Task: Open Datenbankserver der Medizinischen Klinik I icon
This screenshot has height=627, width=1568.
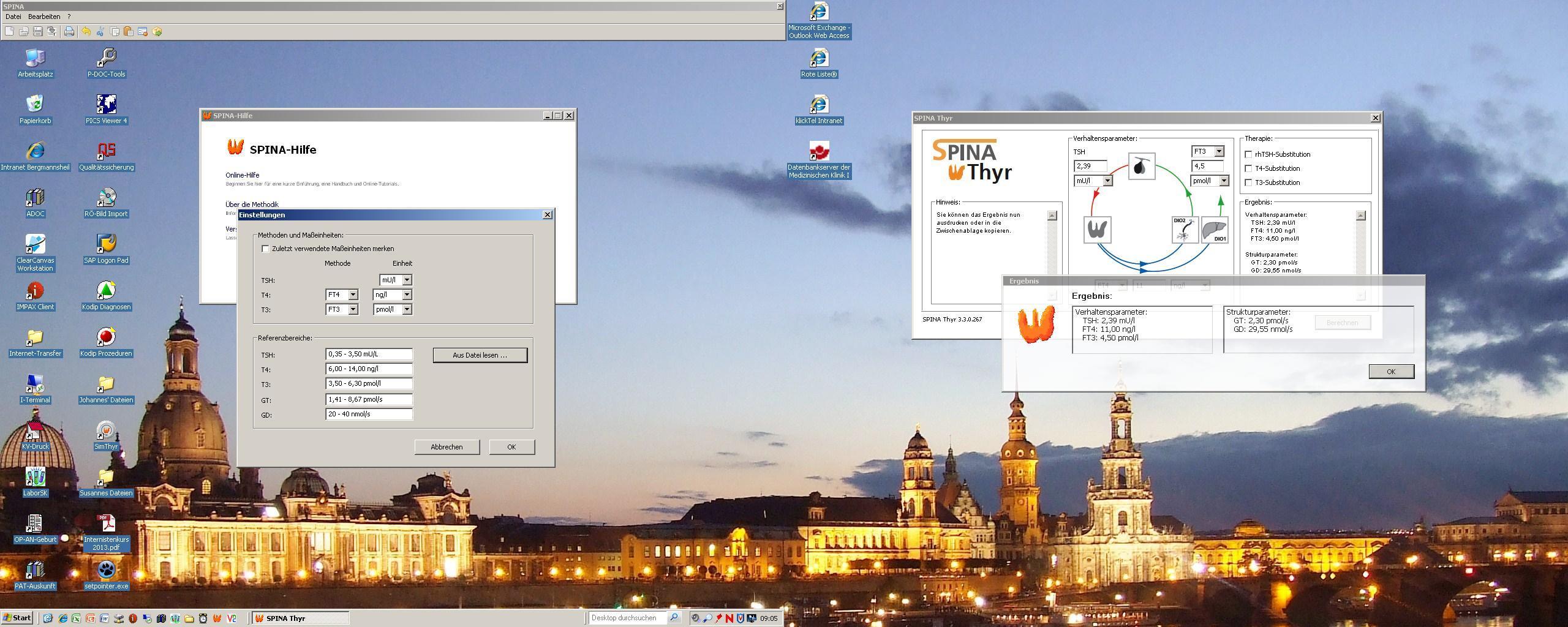Action: pos(819,160)
